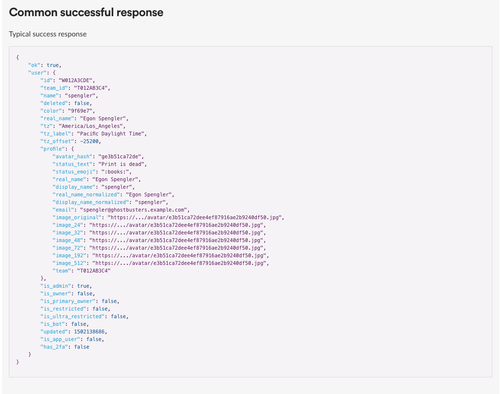Screen dimensions: 500x394
Task: Click the "image_72" URL line
Action: [159, 248]
